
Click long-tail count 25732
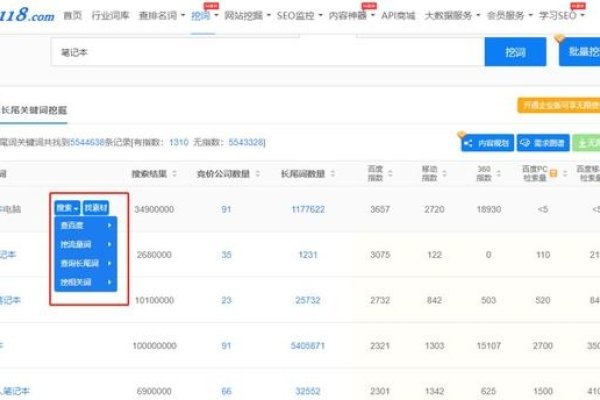(308, 300)
